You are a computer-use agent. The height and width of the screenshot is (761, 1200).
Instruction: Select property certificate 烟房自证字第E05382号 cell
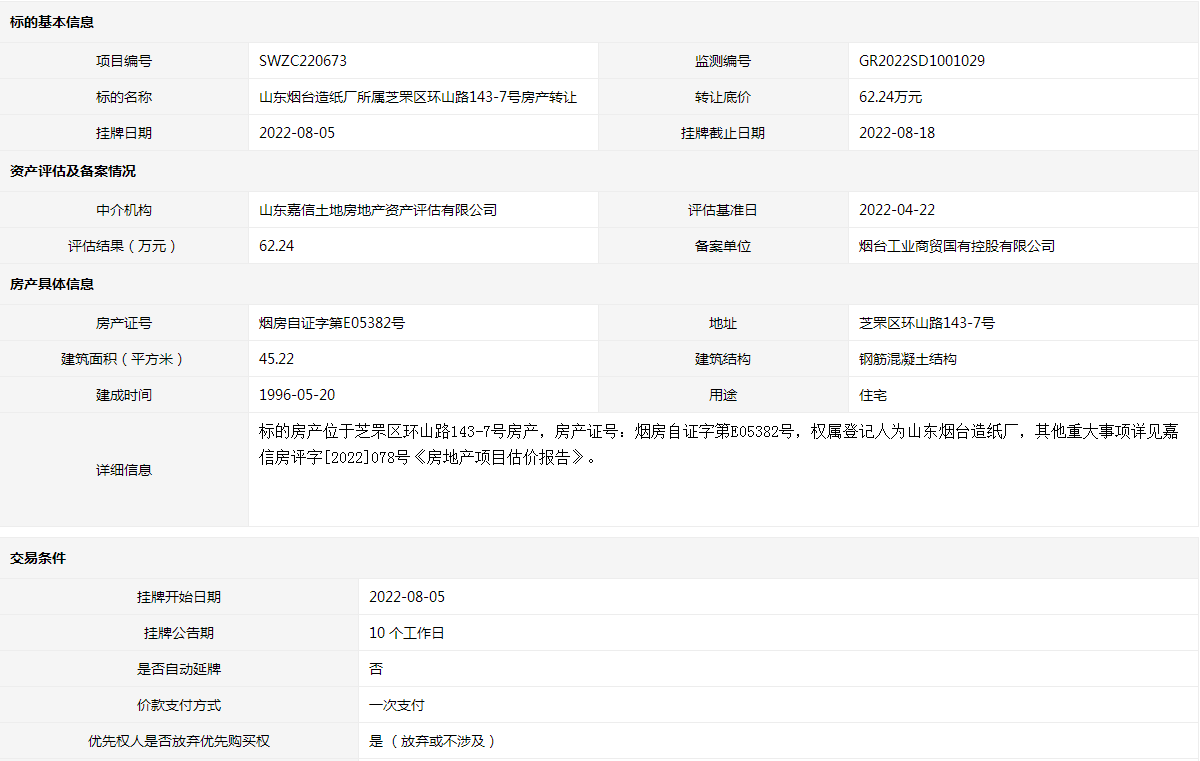(x=423, y=323)
